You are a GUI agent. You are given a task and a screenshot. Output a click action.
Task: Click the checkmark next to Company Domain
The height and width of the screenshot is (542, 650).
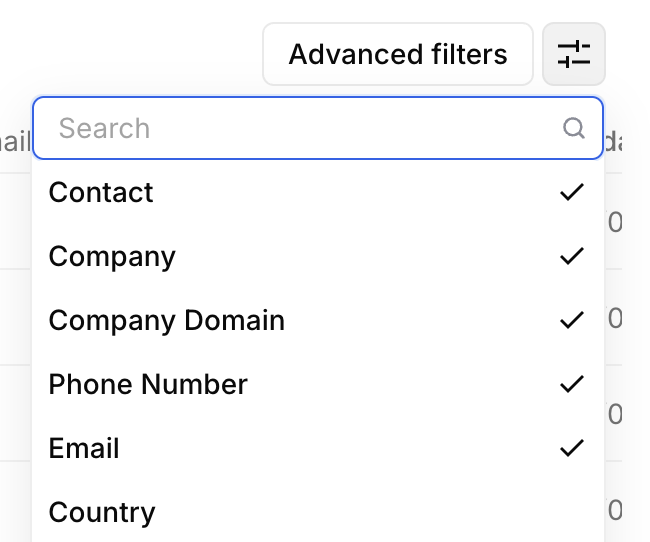tap(572, 320)
